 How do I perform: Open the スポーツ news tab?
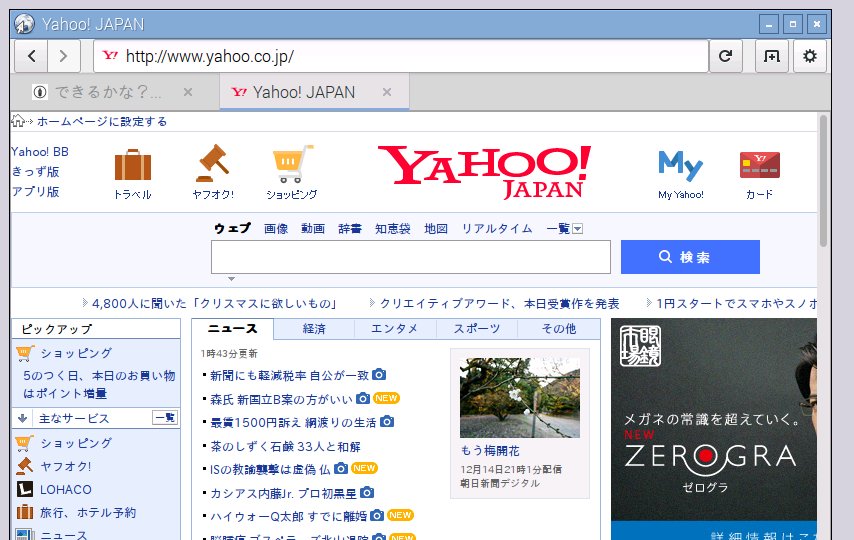(x=477, y=329)
